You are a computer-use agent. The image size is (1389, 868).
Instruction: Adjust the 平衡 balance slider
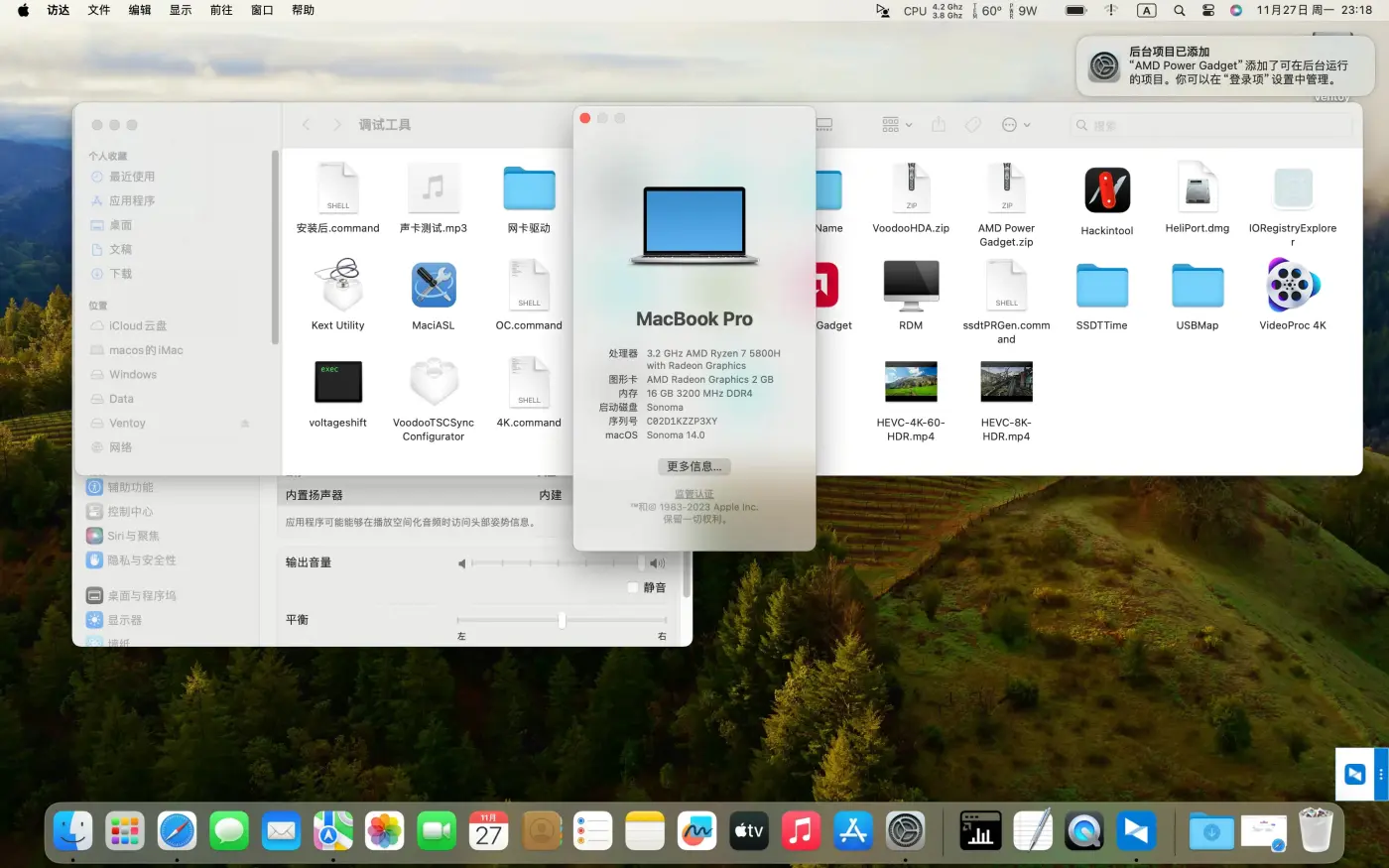point(561,619)
